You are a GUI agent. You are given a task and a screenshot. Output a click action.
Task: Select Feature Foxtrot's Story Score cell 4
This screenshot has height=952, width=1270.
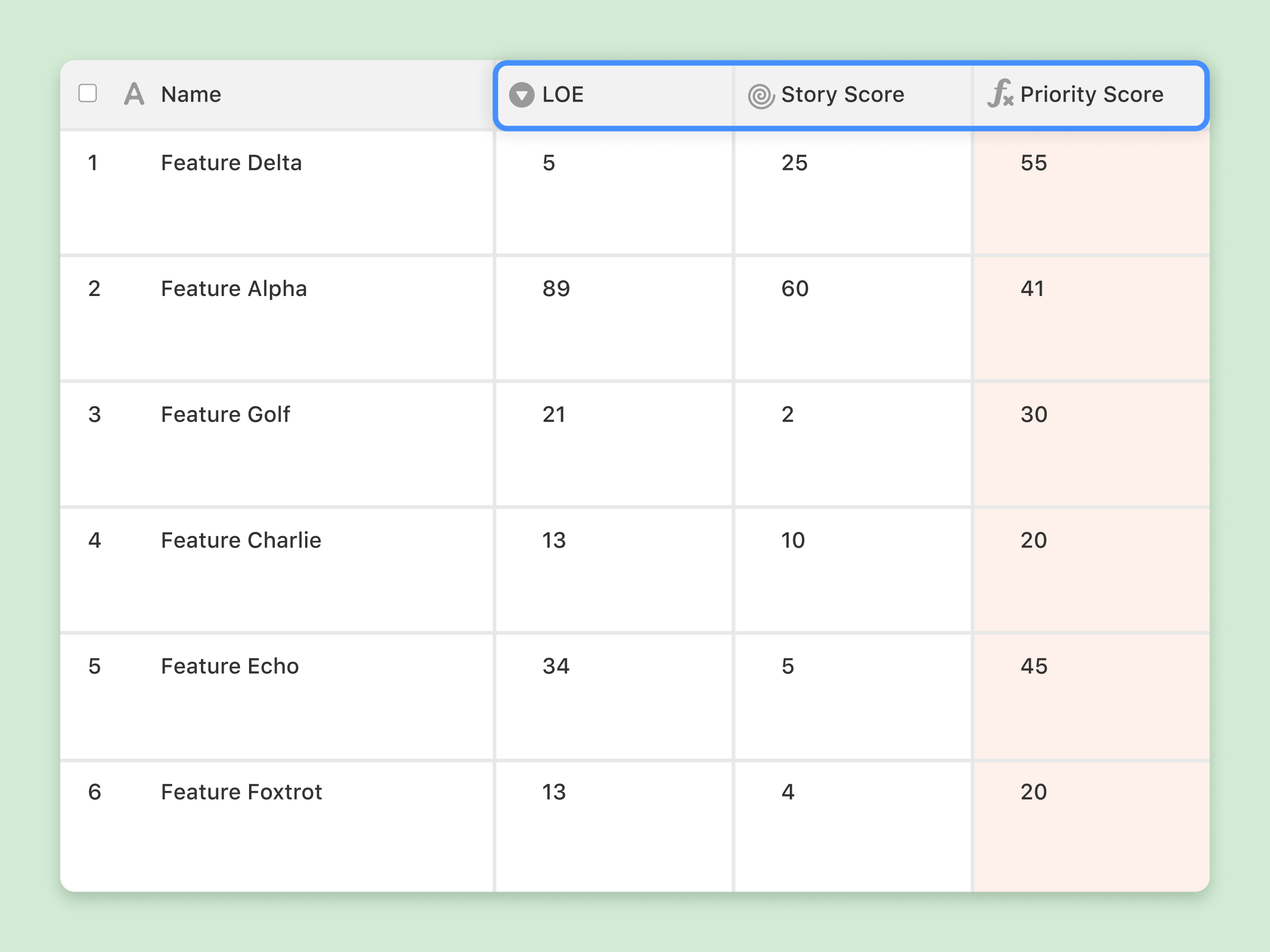coord(788,792)
